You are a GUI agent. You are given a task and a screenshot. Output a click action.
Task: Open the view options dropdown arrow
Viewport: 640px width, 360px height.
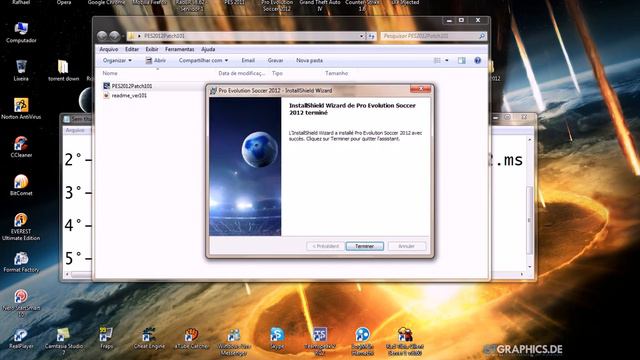point(447,60)
